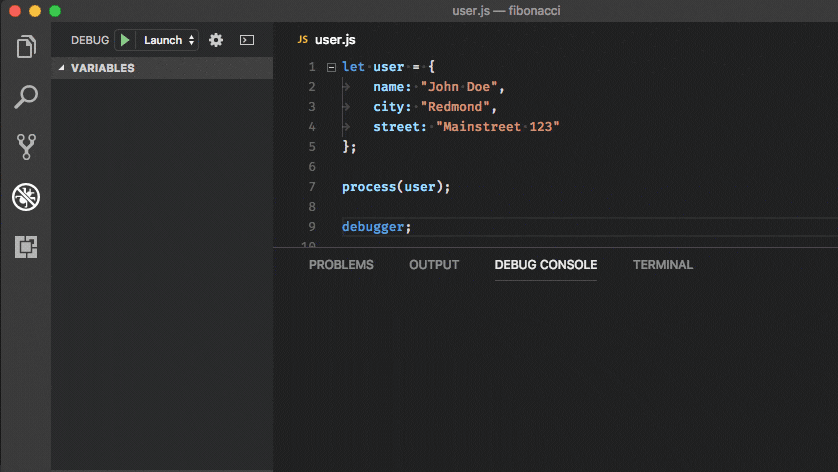Place cursor on the debugger statement
The image size is (838, 472).
point(375,227)
